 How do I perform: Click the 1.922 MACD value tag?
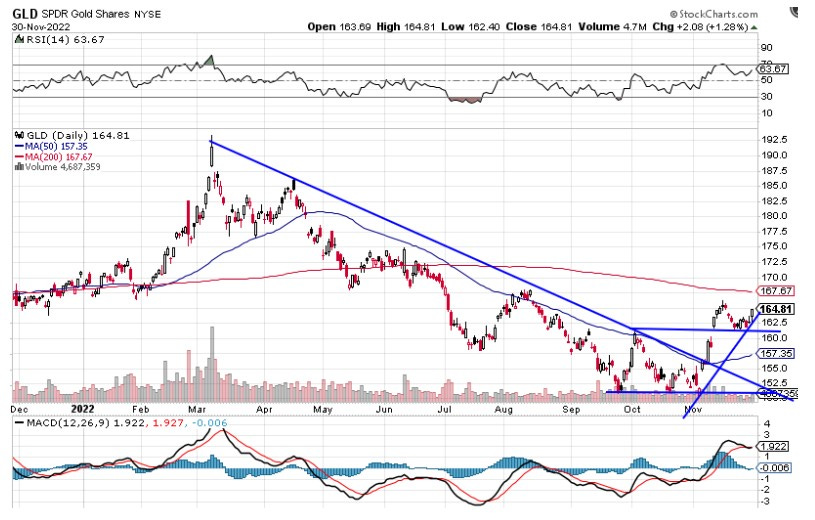[x=774, y=447]
